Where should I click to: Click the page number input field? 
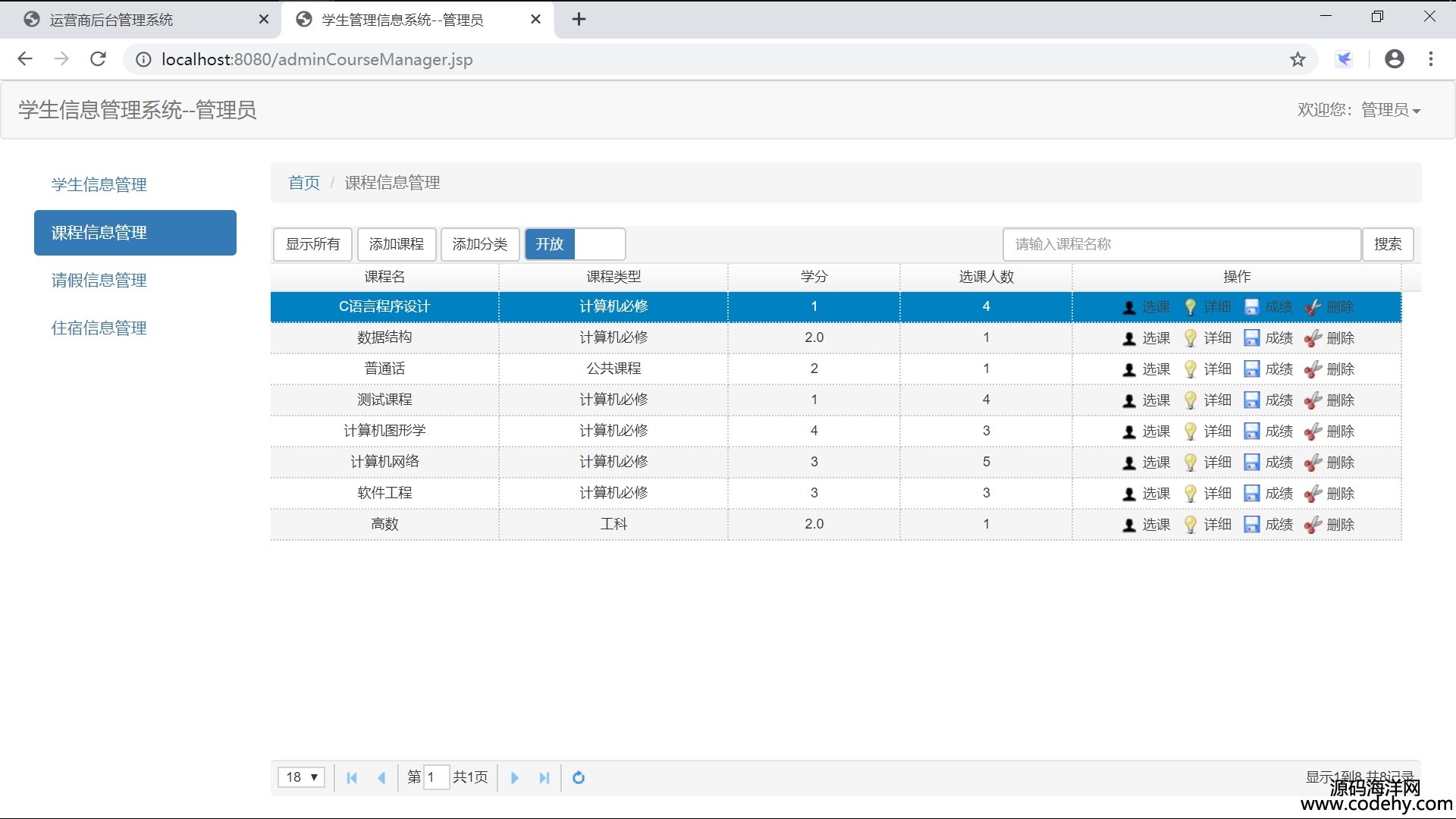436,777
